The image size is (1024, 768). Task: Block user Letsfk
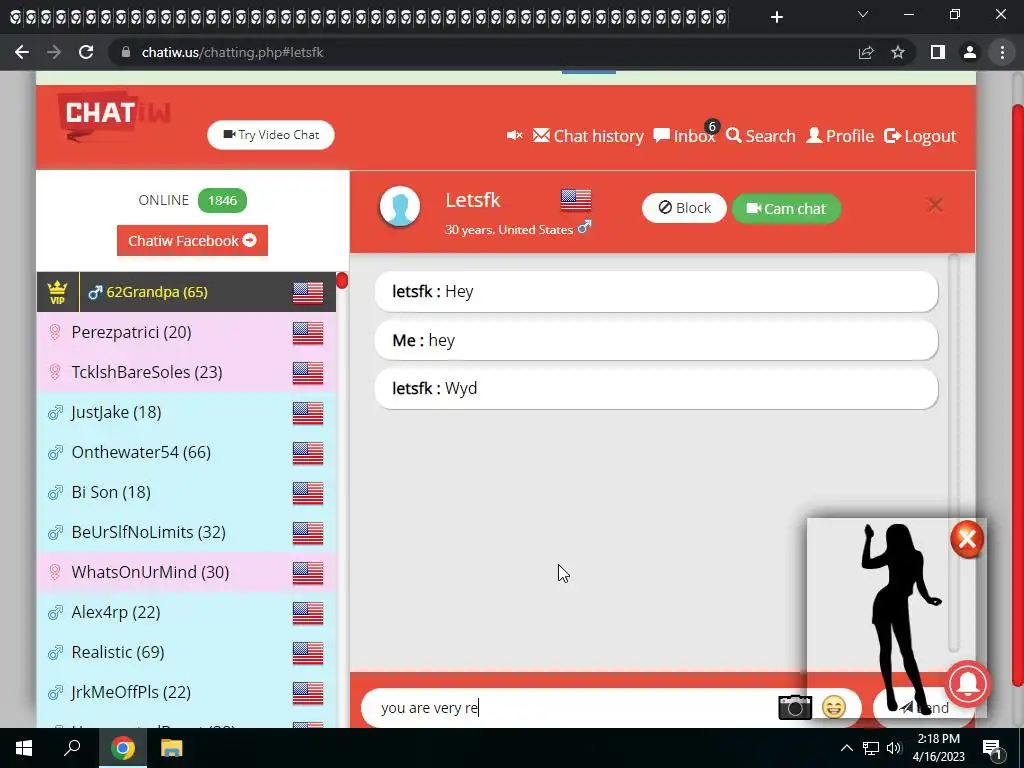[684, 208]
